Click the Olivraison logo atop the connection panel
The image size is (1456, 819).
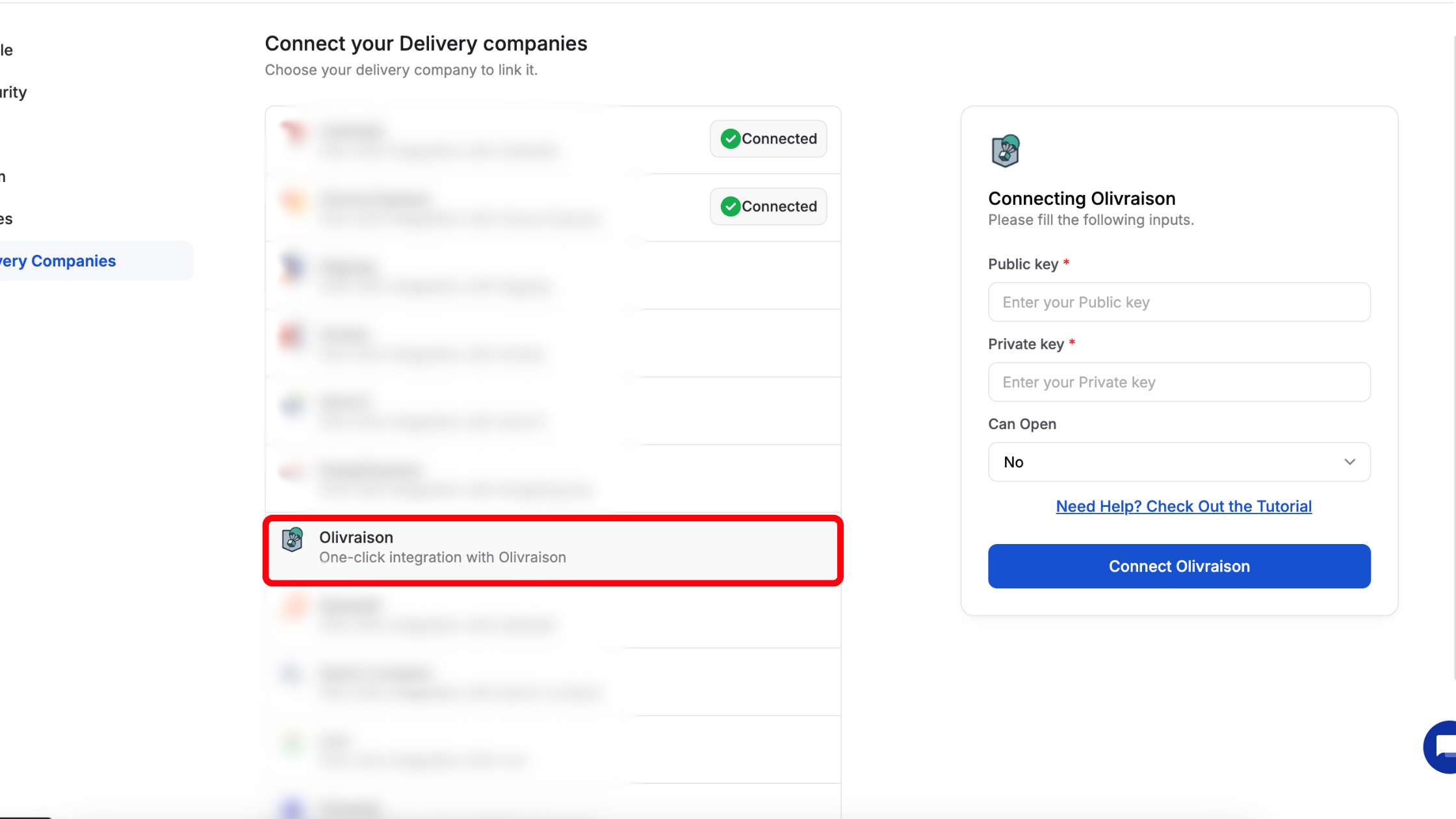1006,150
